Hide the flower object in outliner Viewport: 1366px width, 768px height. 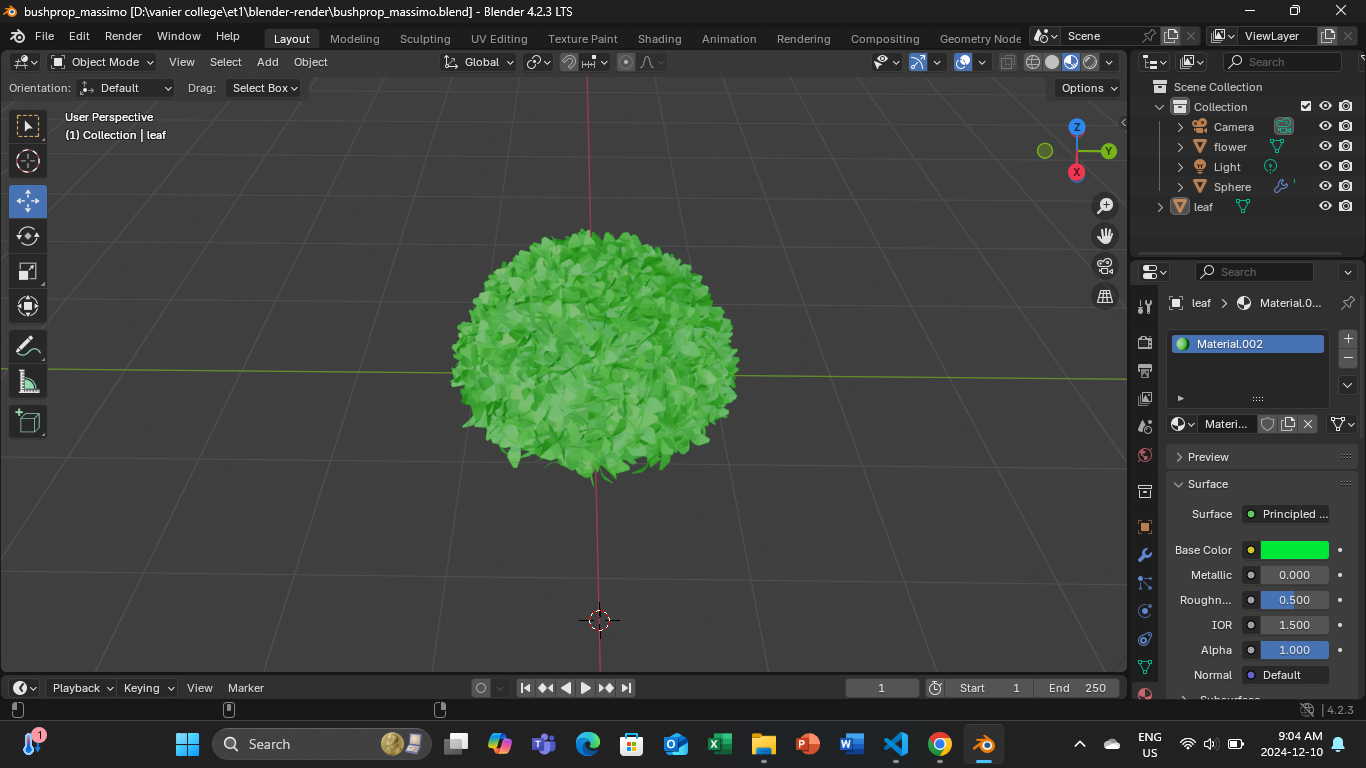tap(1325, 147)
